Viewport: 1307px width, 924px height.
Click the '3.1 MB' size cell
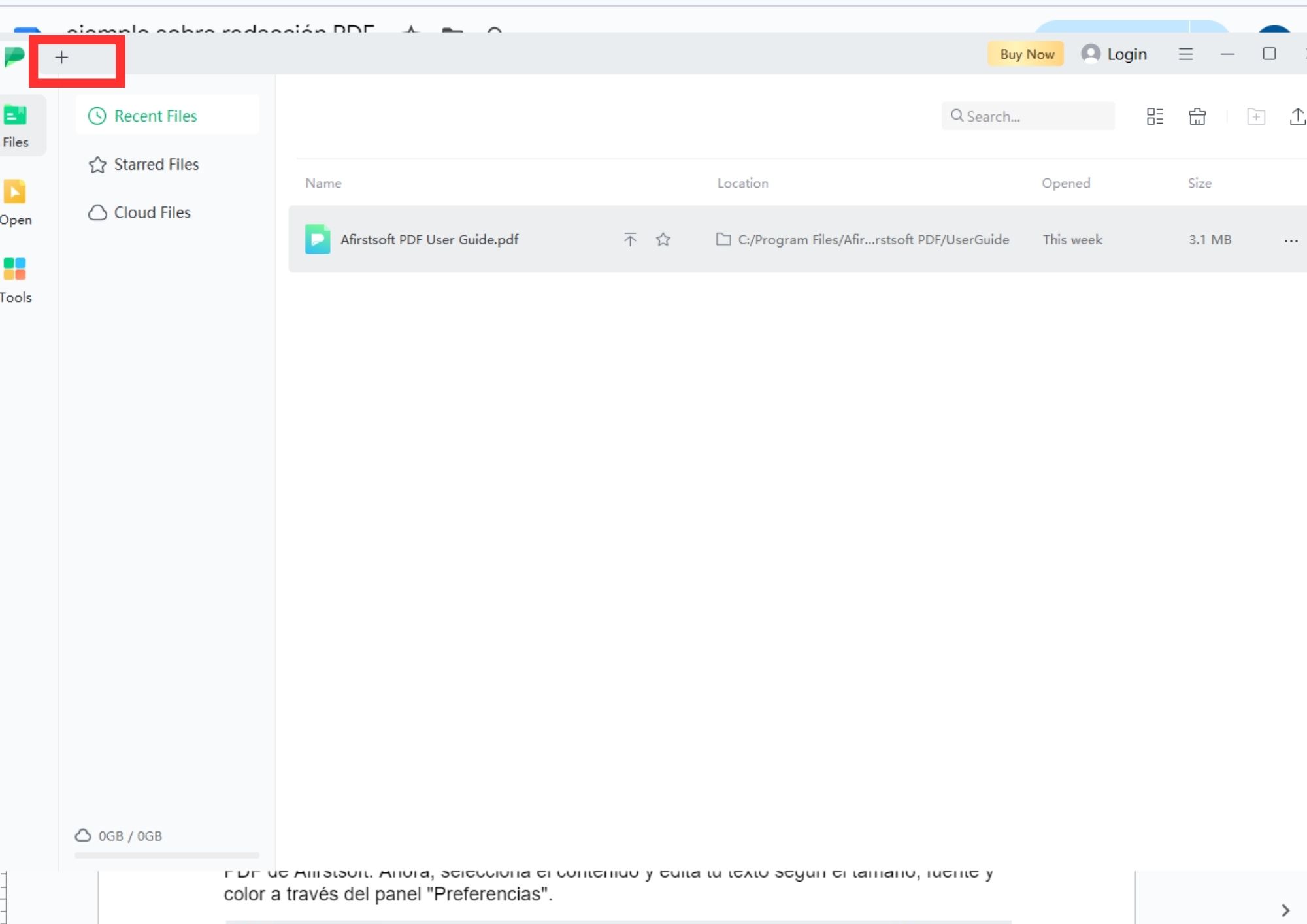(1210, 239)
